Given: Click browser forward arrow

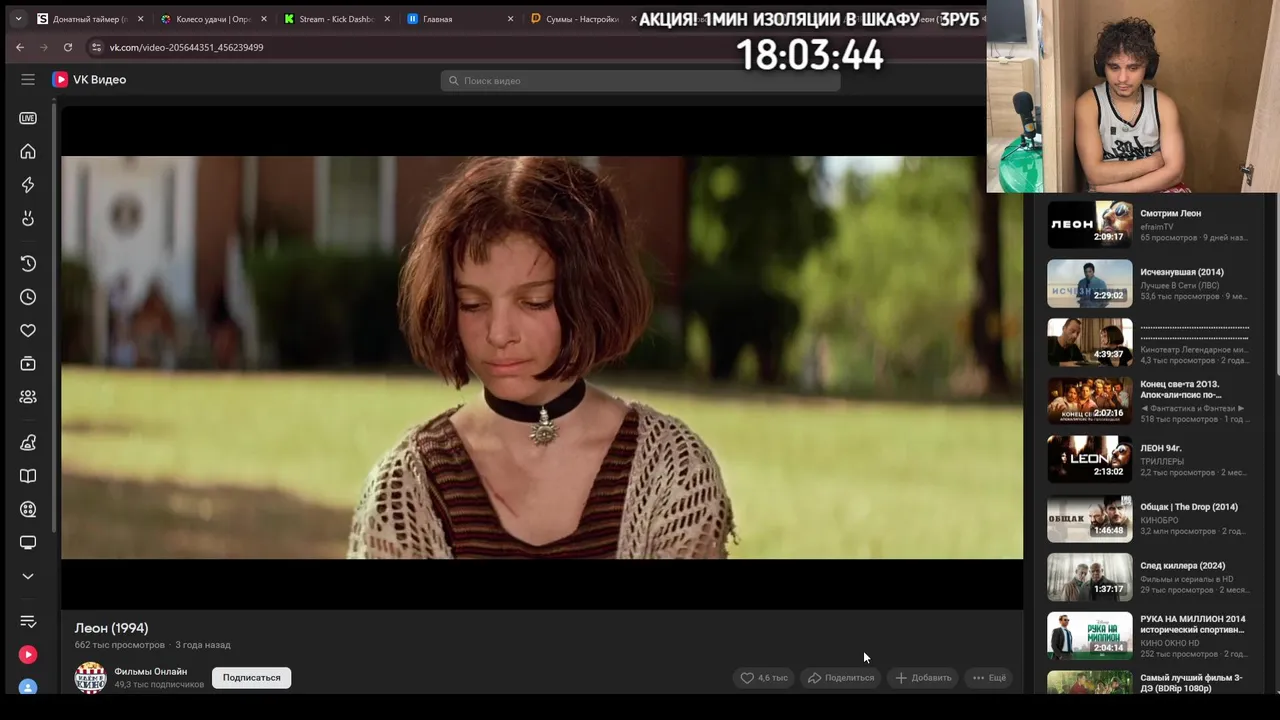Looking at the screenshot, I should tap(44, 47).
